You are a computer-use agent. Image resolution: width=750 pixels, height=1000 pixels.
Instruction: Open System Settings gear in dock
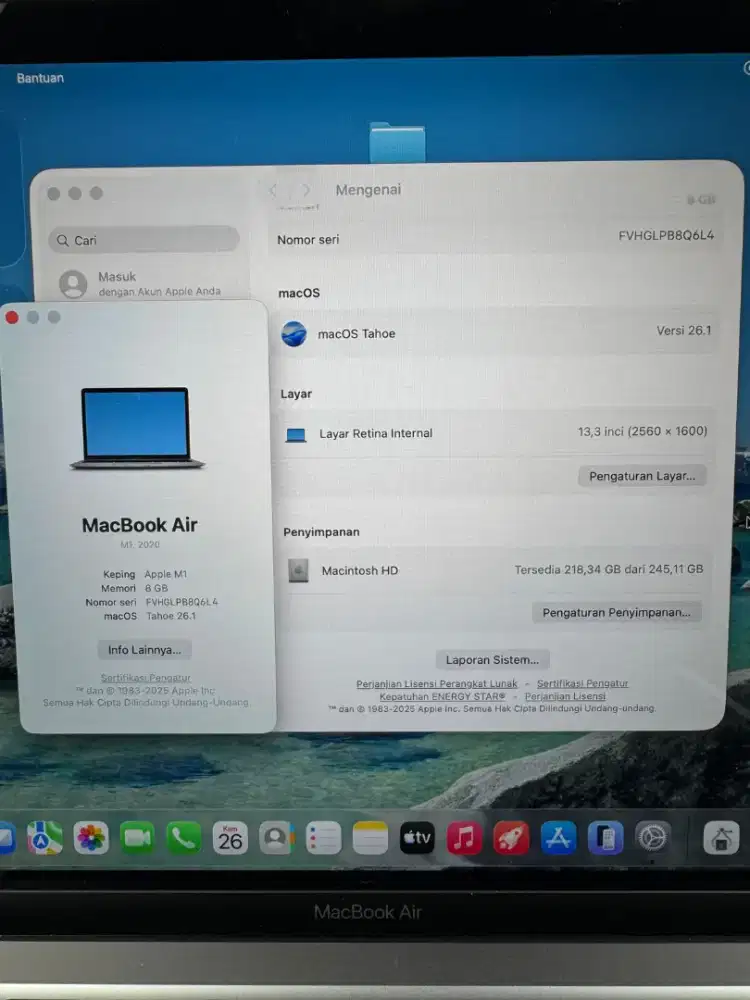[652, 837]
